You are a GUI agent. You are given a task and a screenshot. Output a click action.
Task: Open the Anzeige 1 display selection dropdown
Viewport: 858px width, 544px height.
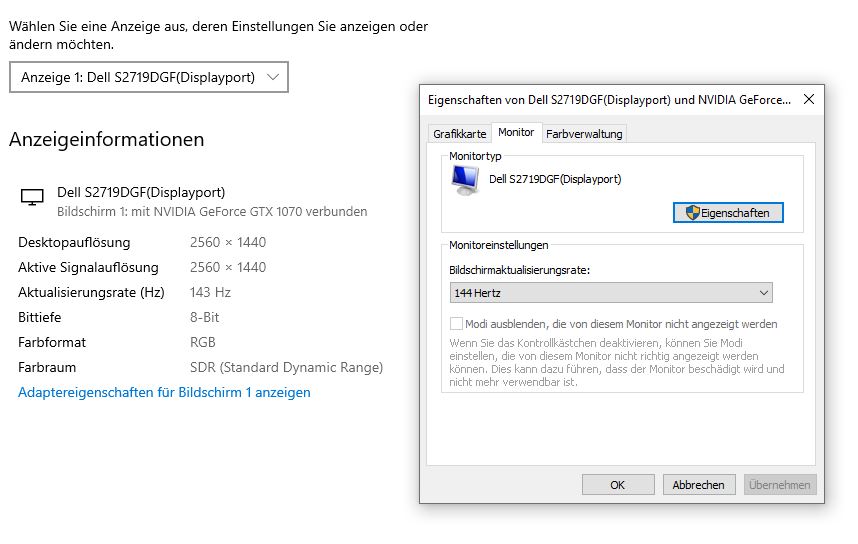click(x=148, y=77)
